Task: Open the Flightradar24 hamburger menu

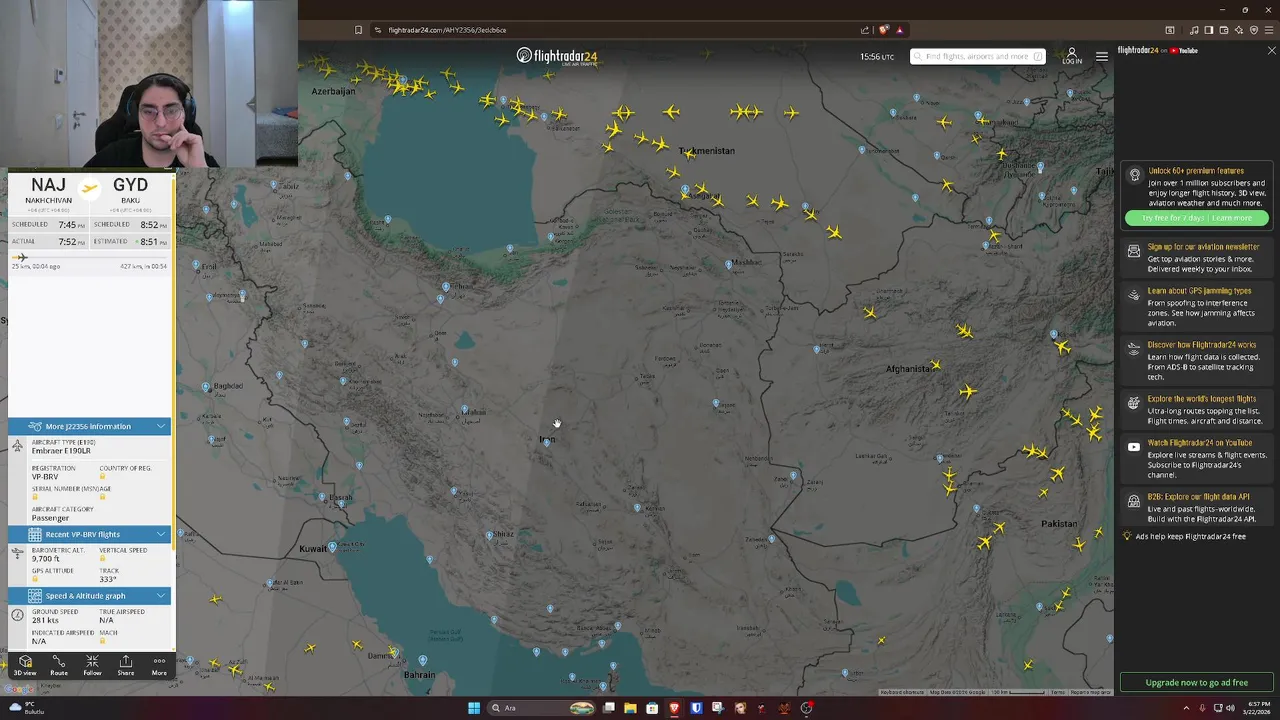Action: [1102, 56]
